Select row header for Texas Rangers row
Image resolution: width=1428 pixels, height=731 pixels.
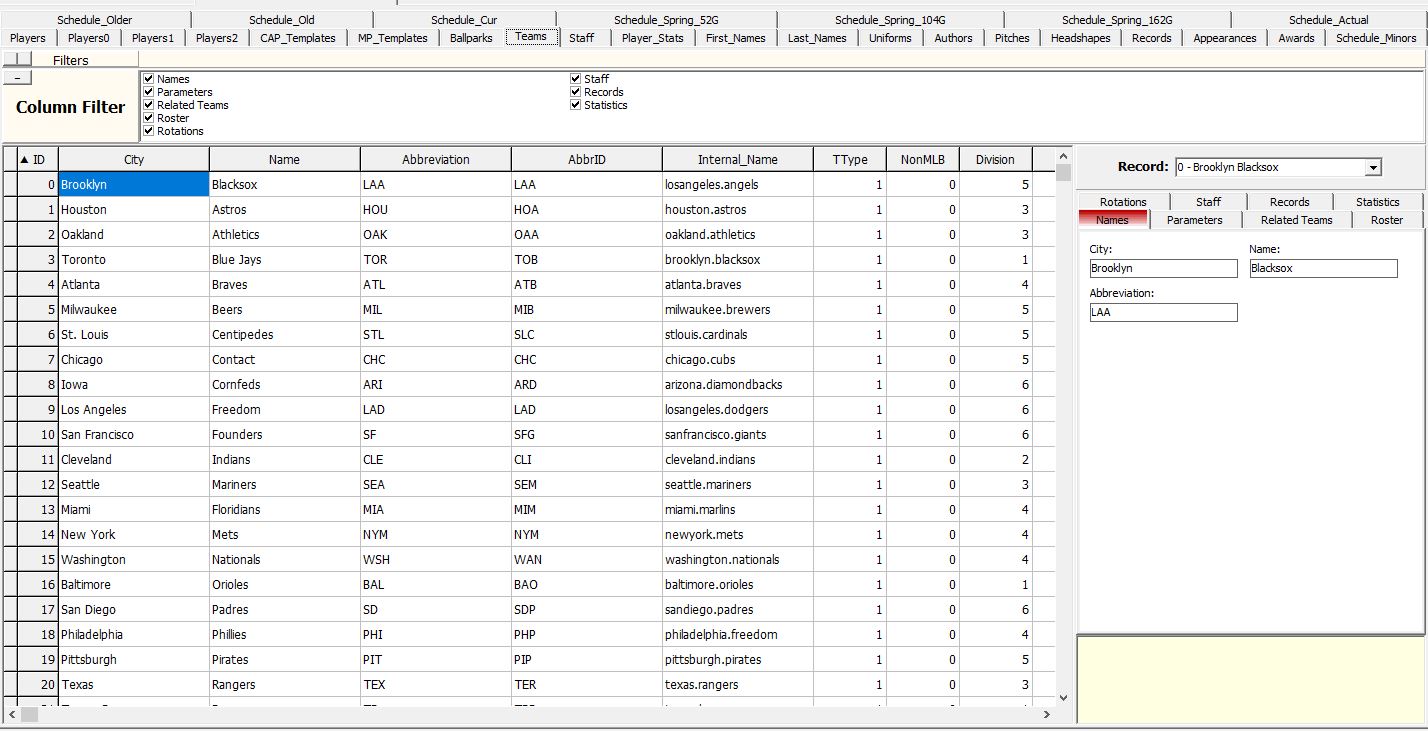pos(10,685)
